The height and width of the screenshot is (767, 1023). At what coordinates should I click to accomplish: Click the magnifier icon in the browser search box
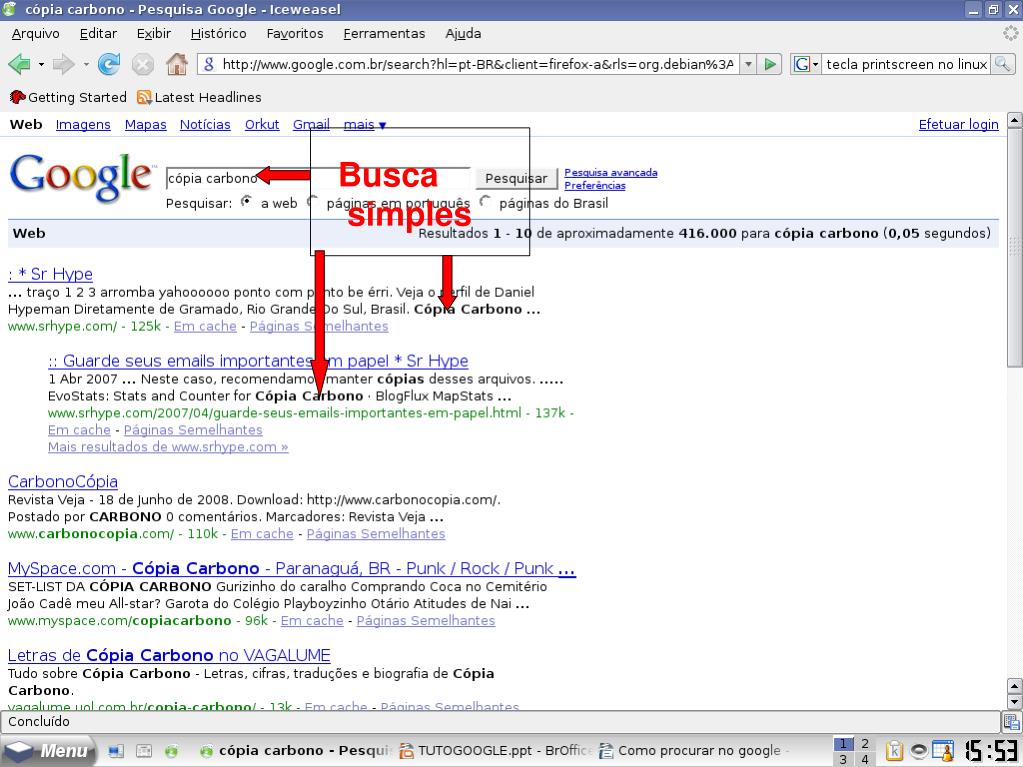1002,64
